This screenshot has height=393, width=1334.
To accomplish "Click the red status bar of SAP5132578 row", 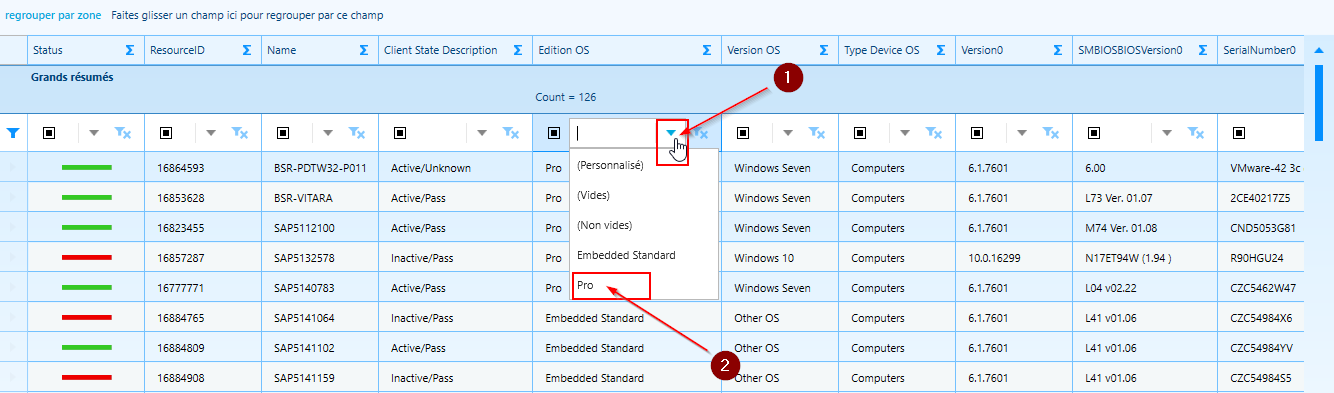I will (86, 257).
